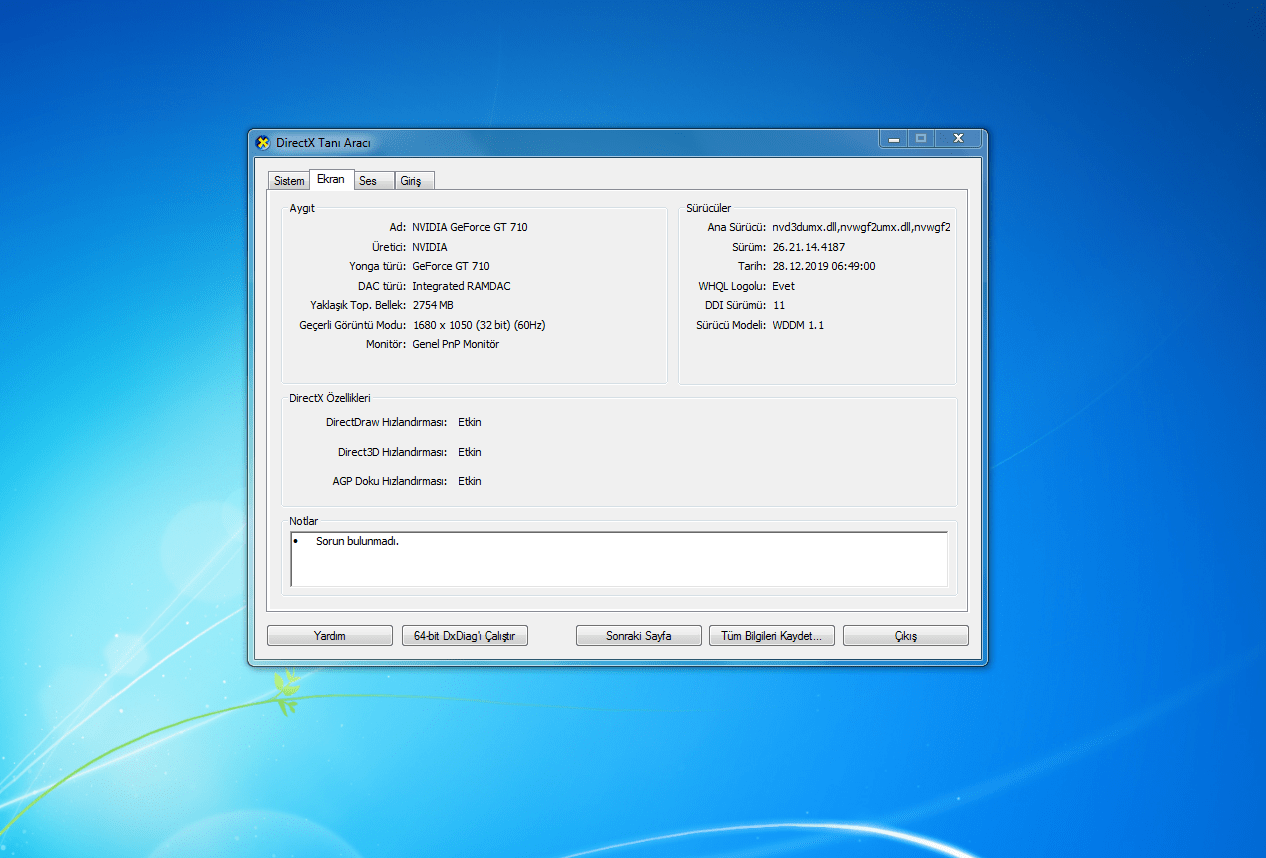This screenshot has height=858, width=1266.
Task: Click Sonraki Sayfa button
Action: tap(639, 635)
